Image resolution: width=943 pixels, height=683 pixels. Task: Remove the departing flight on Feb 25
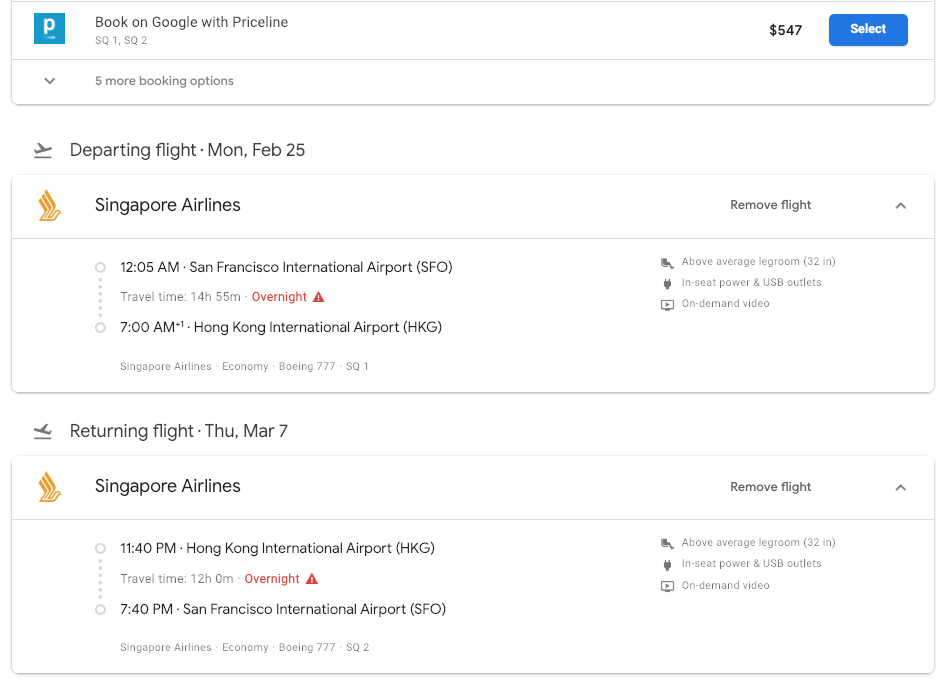[x=770, y=205]
